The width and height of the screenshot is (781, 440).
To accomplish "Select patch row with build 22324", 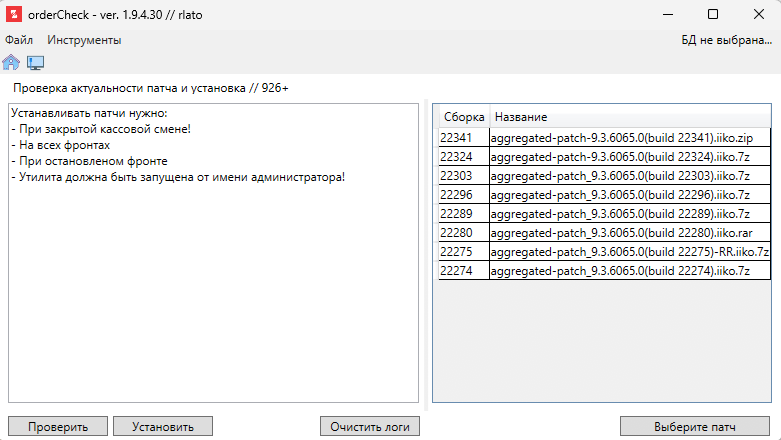I will [x=603, y=156].
